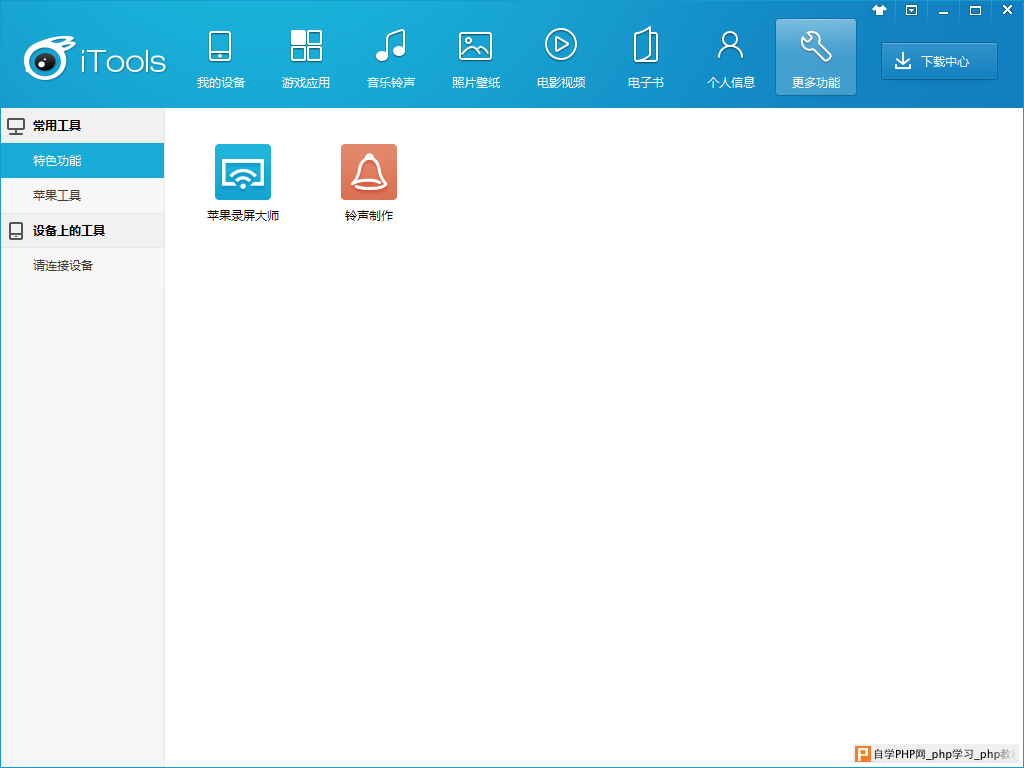The height and width of the screenshot is (768, 1024).
Task: Click the 常用工具 sidebar header
Action: pyautogui.click(x=82, y=125)
